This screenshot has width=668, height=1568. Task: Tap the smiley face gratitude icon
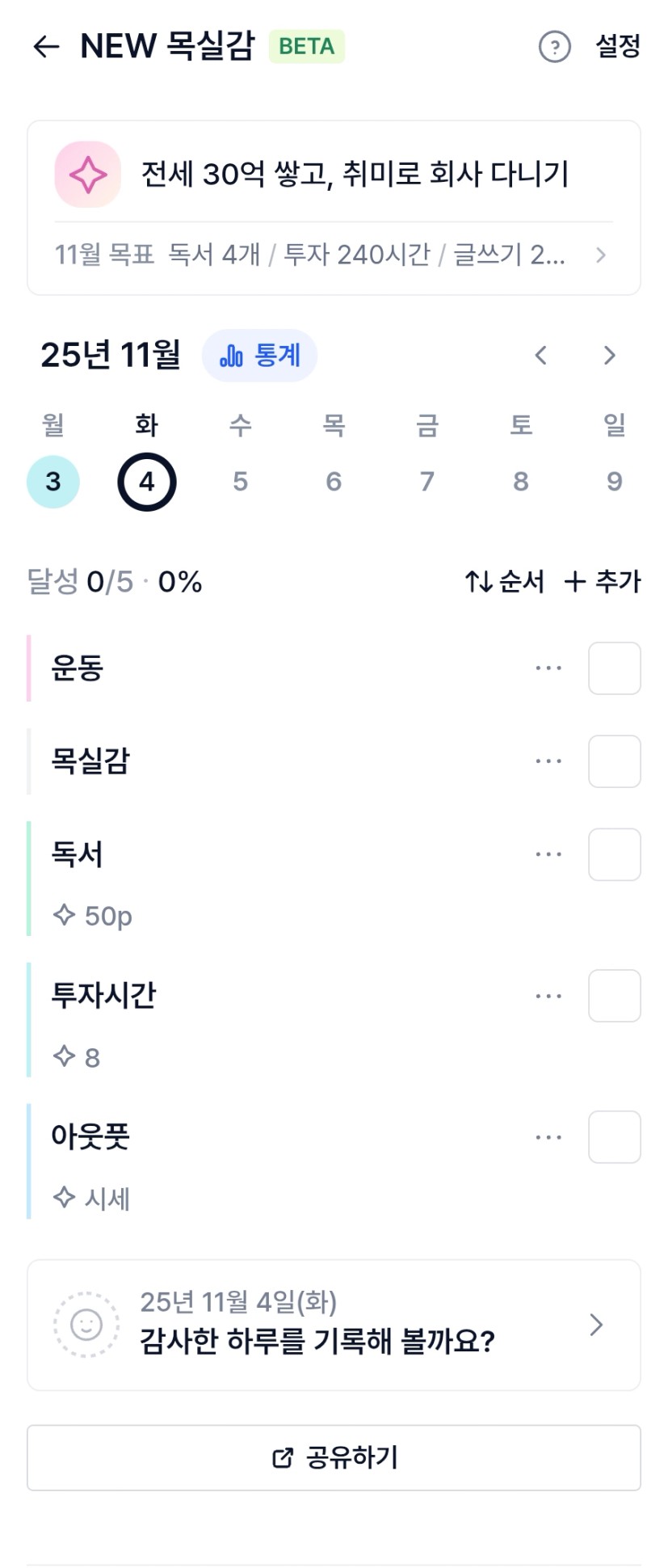tap(86, 1325)
